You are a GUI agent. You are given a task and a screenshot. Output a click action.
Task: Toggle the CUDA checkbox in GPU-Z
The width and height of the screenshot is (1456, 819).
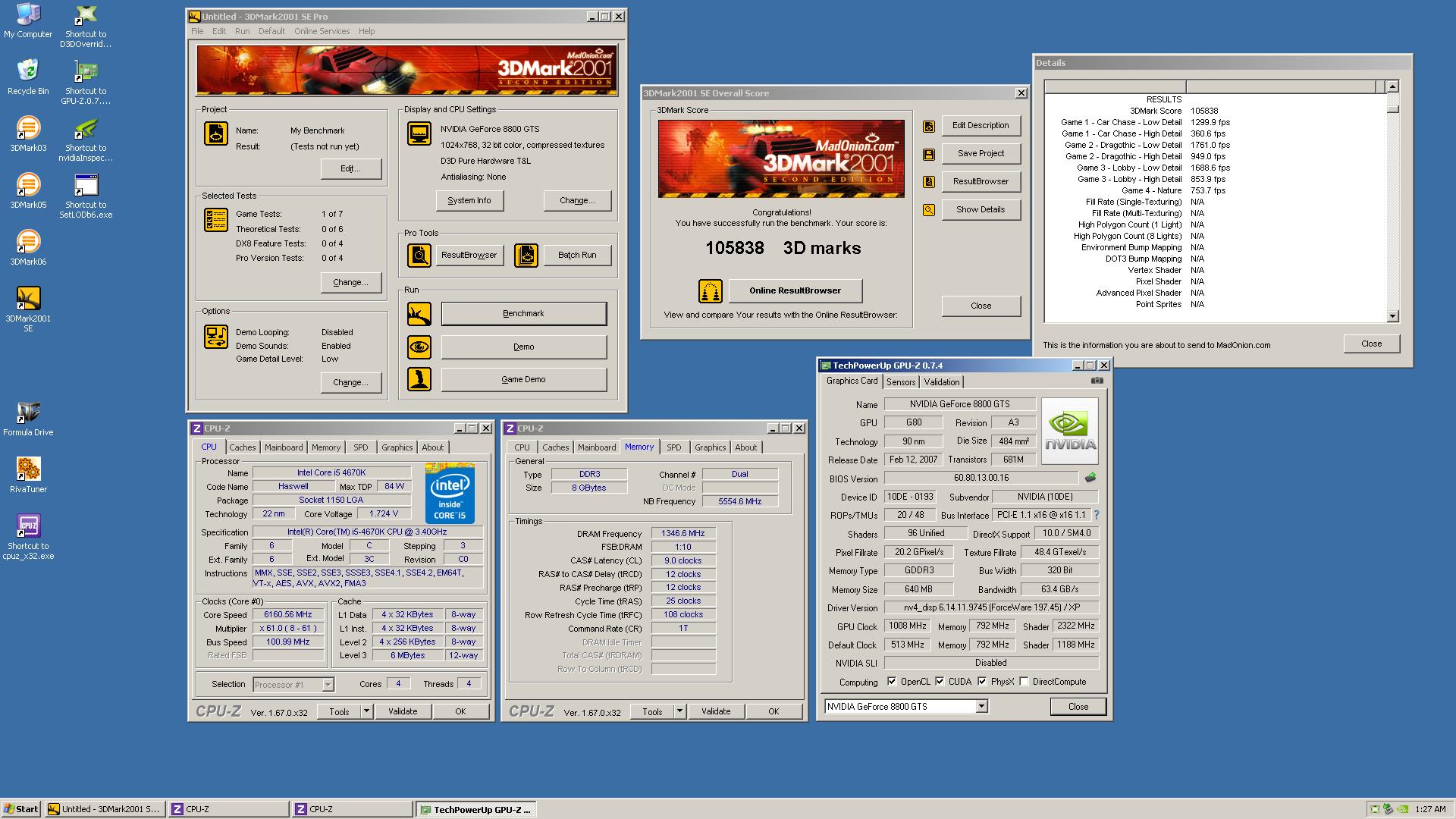pyautogui.click(x=940, y=681)
